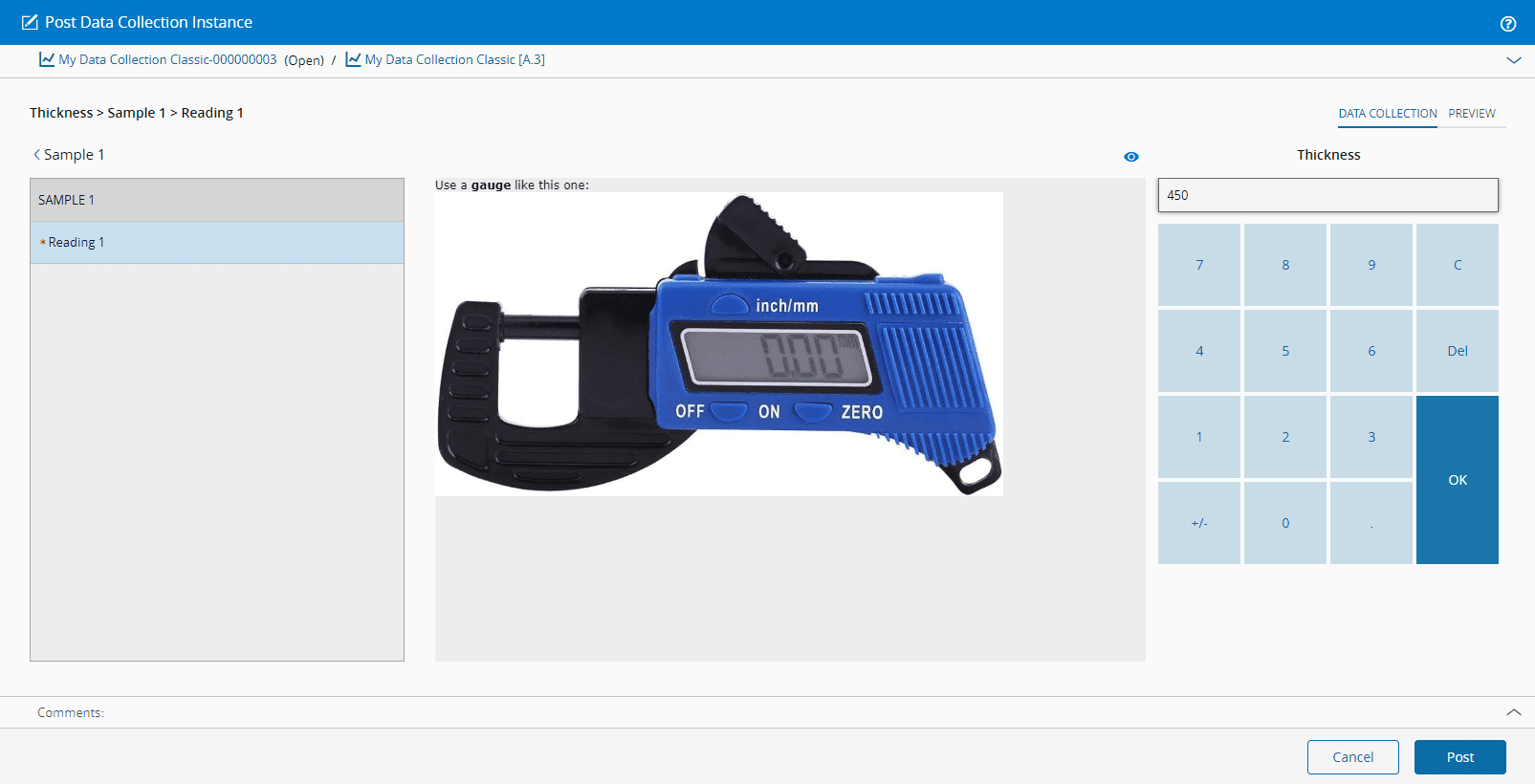Expand the header details chevron
Screen dimensions: 1535x784
pyautogui.click(x=1514, y=59)
